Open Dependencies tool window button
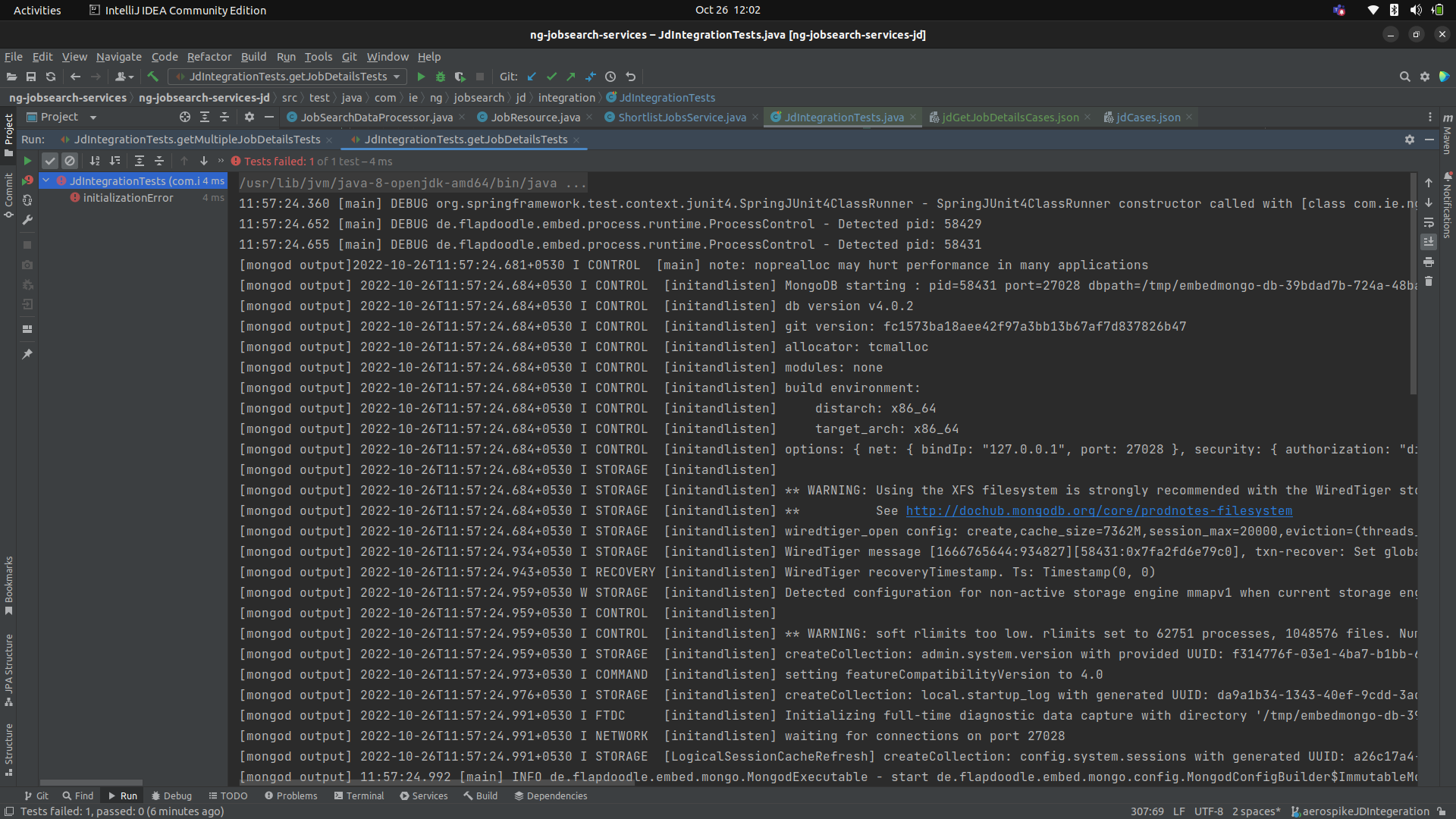The width and height of the screenshot is (1456, 819). (551, 795)
